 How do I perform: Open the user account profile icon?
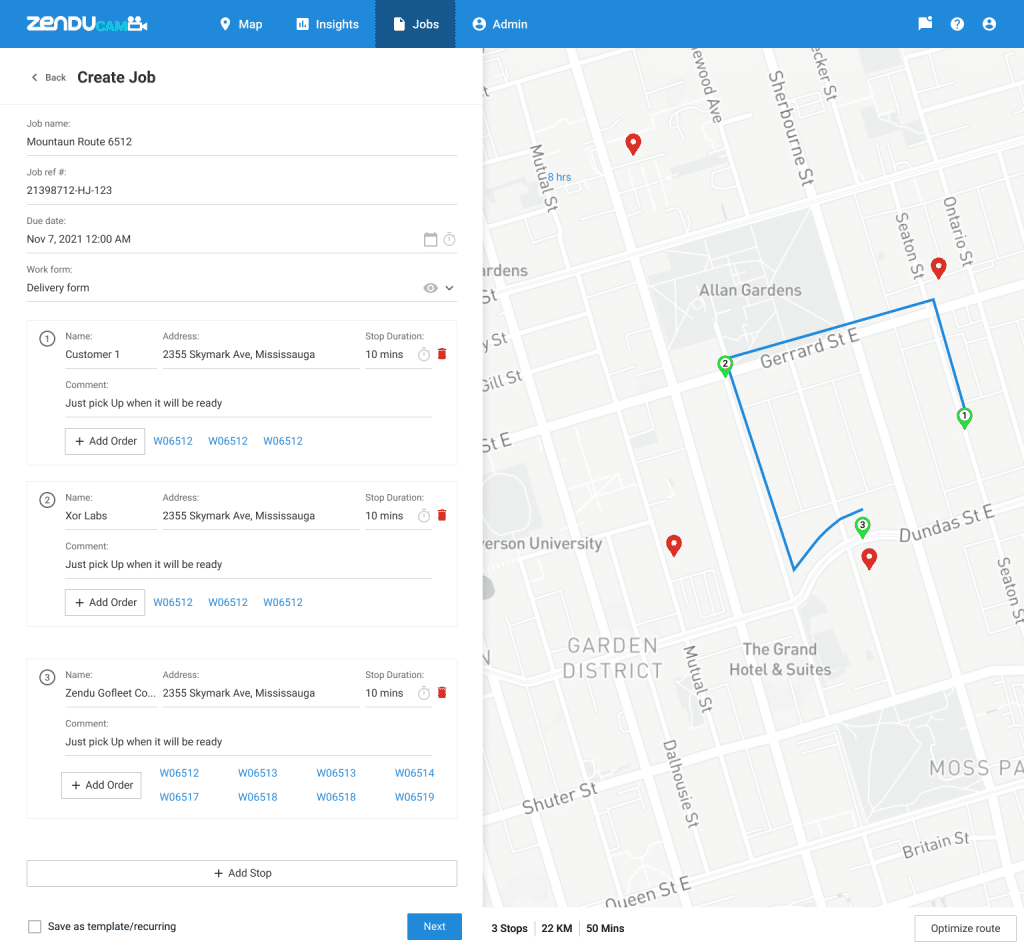point(989,24)
